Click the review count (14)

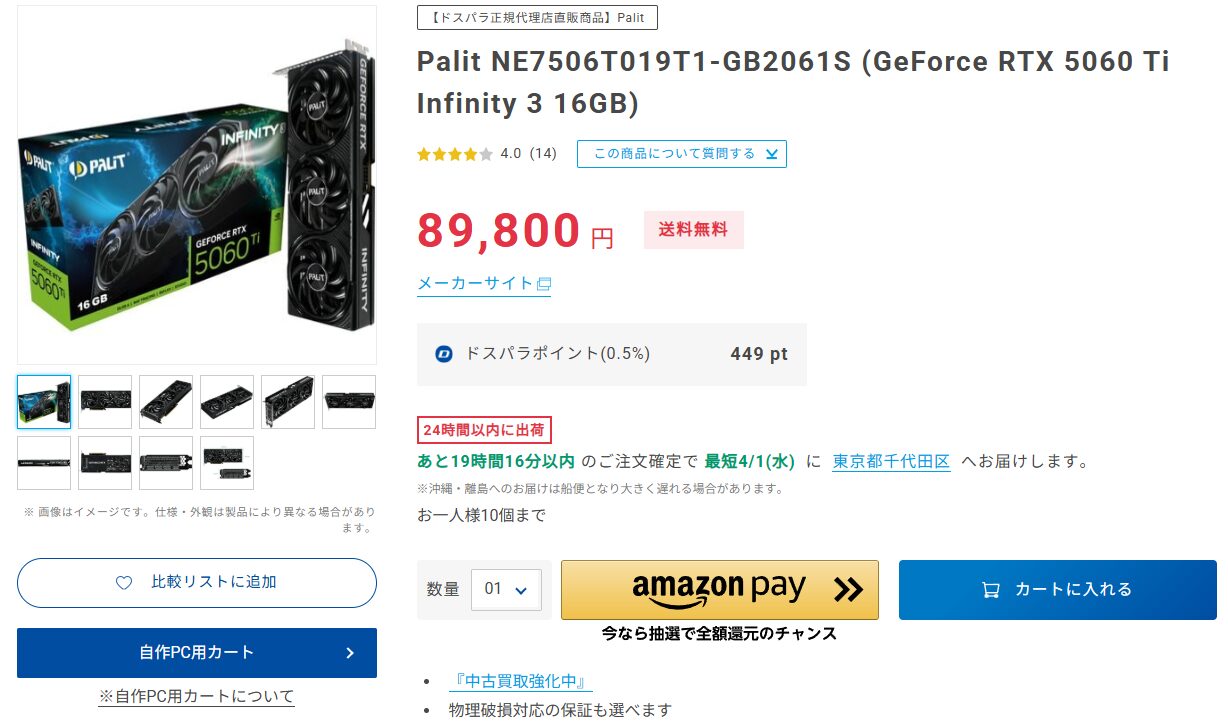(x=543, y=154)
